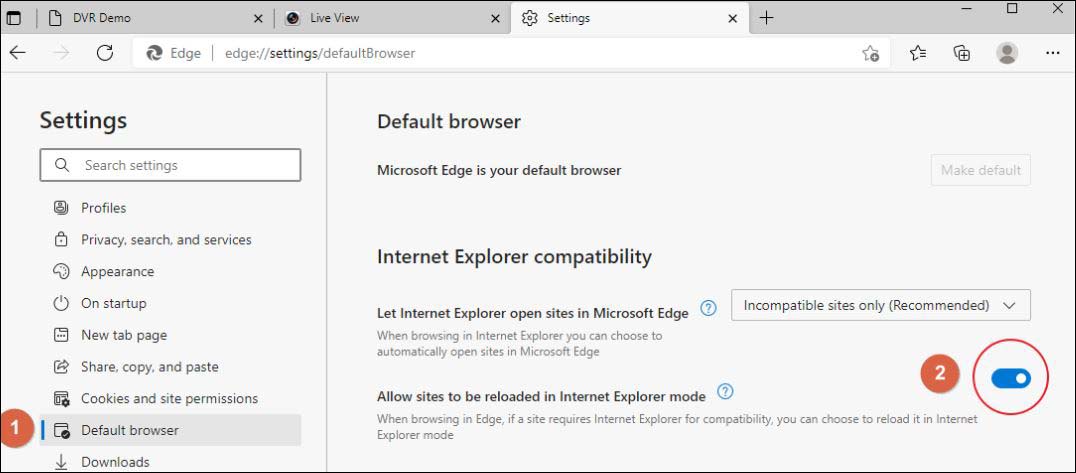Open the Incompatible sites only dropdown
1076x473 pixels.
(x=880, y=304)
